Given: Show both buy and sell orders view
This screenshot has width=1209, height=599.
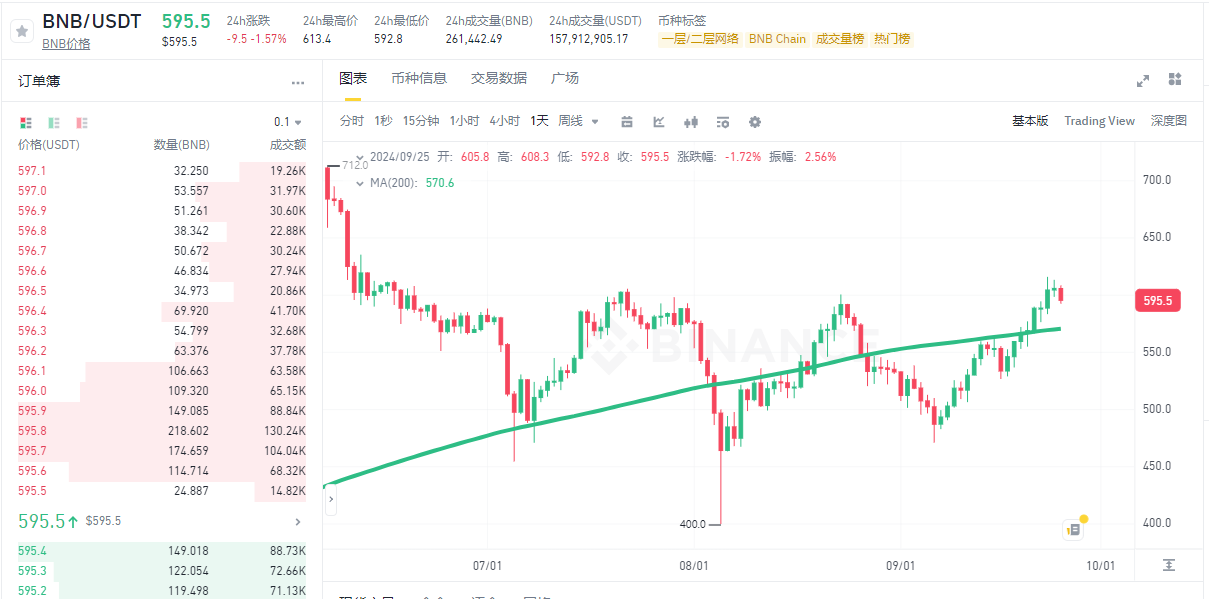Looking at the screenshot, I should 26,122.
